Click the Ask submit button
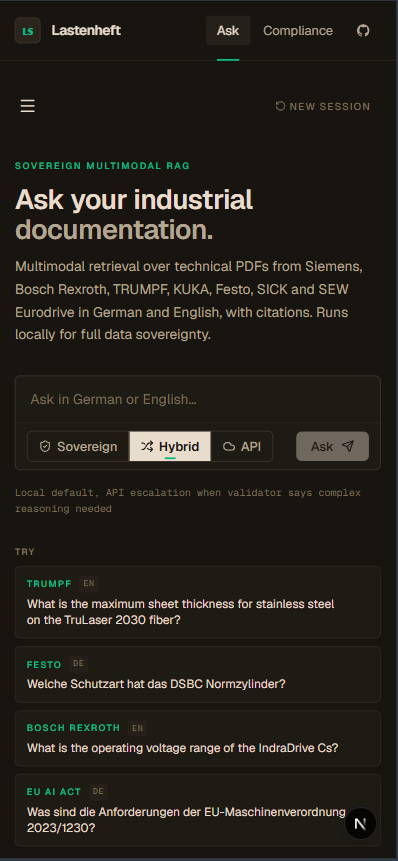 pyautogui.click(x=333, y=446)
